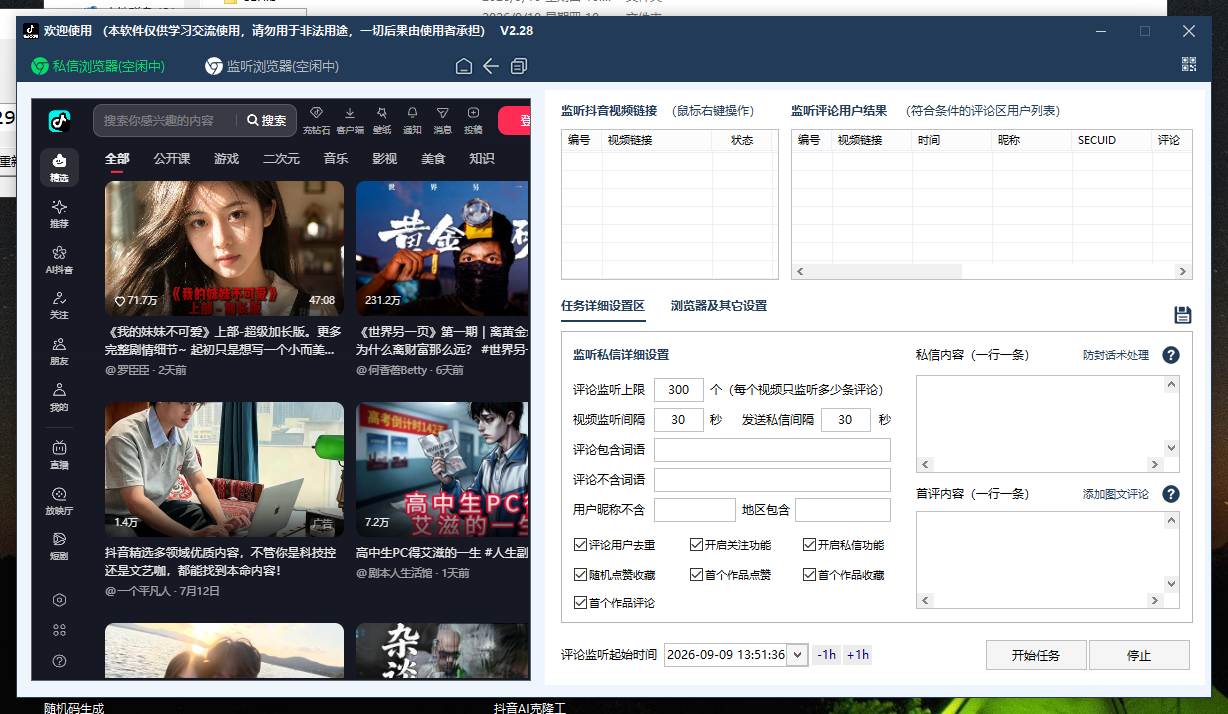Viewport: 1228px width, 714px height.
Task: Open help for 添加图文评论
Action: [x=1171, y=494]
